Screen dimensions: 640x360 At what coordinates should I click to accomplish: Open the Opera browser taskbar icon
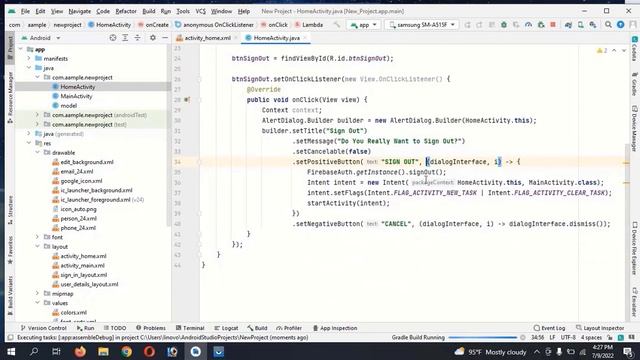pyautogui.click(x=149, y=351)
